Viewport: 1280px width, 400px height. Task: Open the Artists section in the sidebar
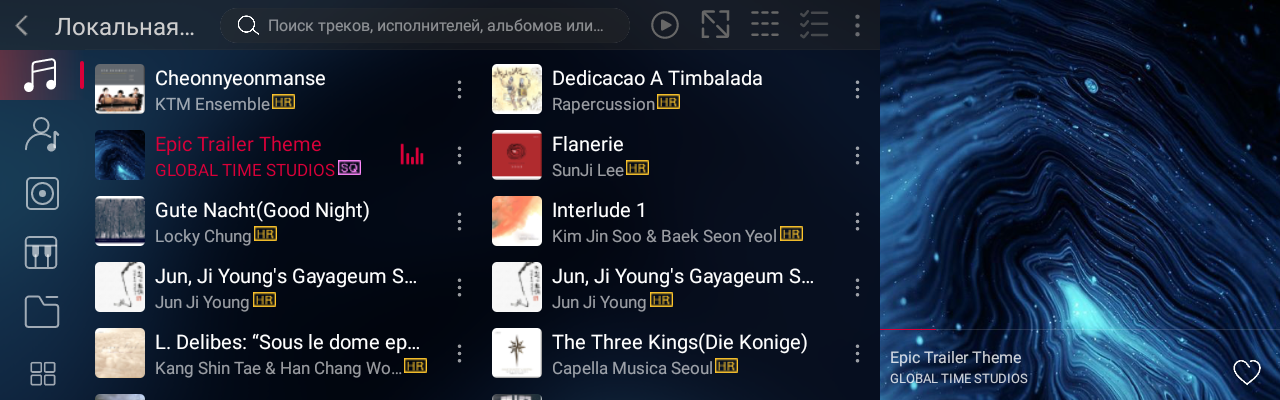(x=41, y=134)
